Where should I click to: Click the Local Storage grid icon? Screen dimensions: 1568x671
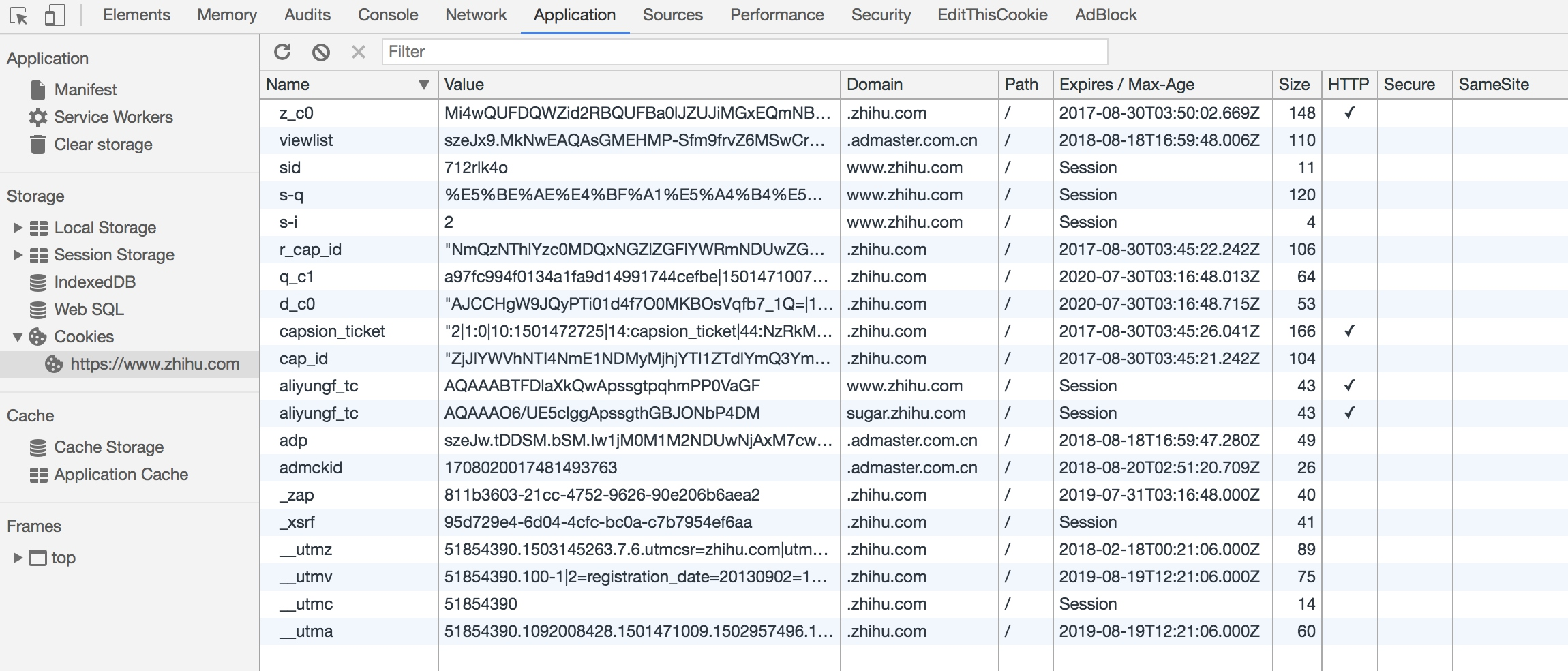tap(39, 228)
